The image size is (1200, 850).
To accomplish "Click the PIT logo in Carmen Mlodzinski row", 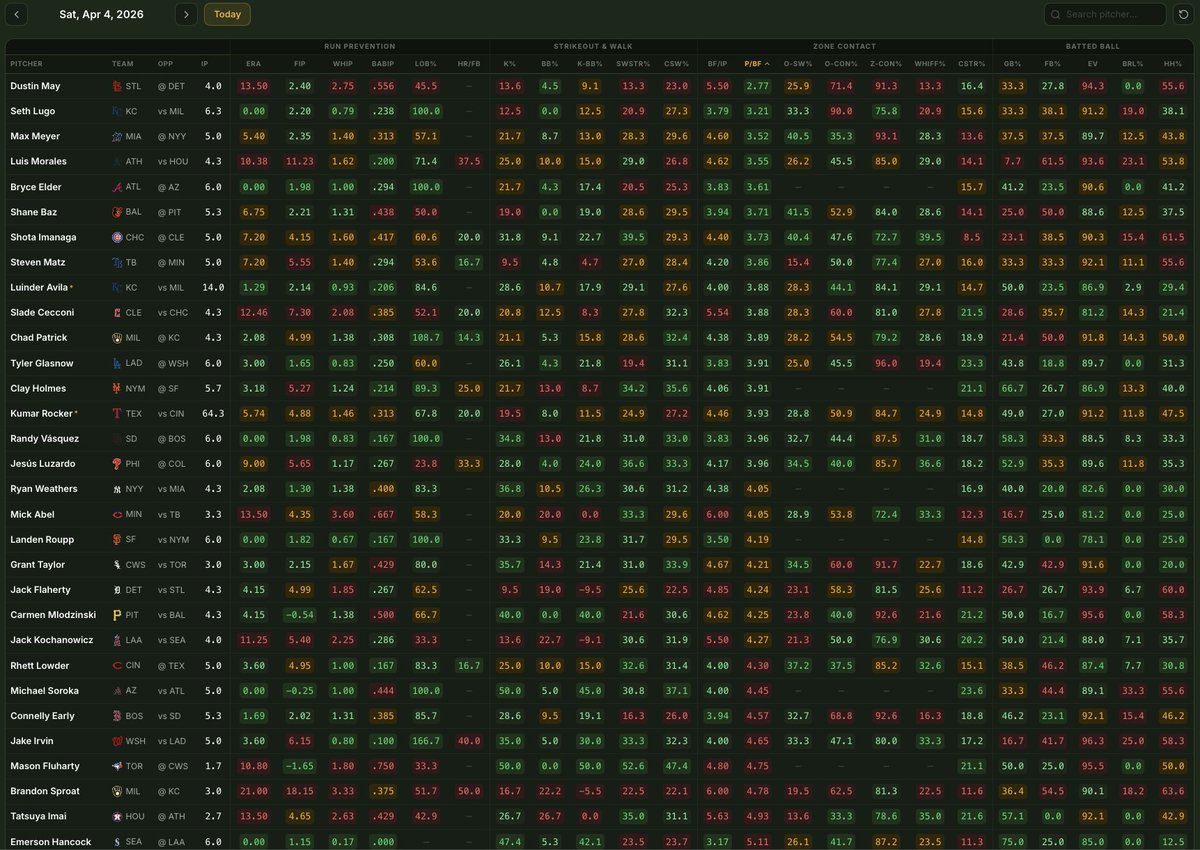I will (117, 615).
